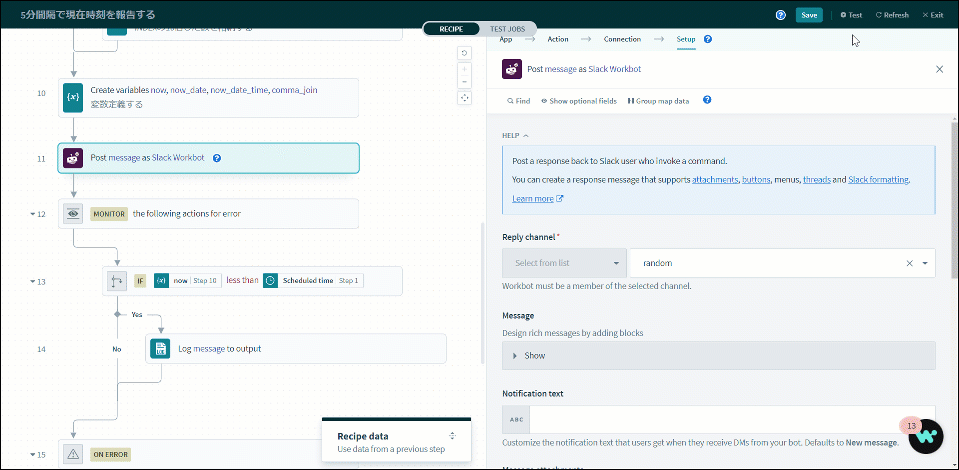Select step 14 Log message to output
The image size is (959, 470).
coord(296,349)
